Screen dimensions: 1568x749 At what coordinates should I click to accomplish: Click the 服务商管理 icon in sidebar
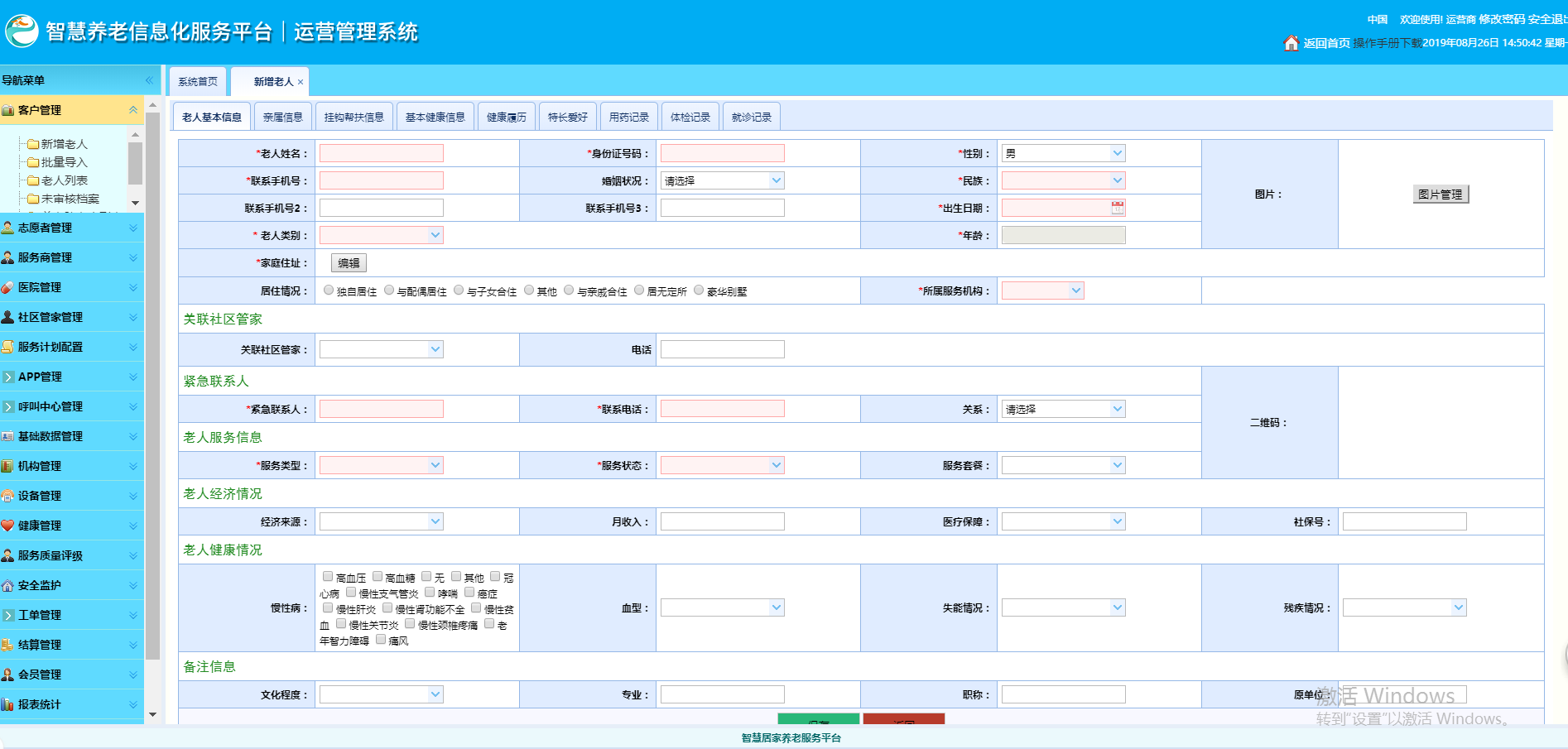pos(8,257)
